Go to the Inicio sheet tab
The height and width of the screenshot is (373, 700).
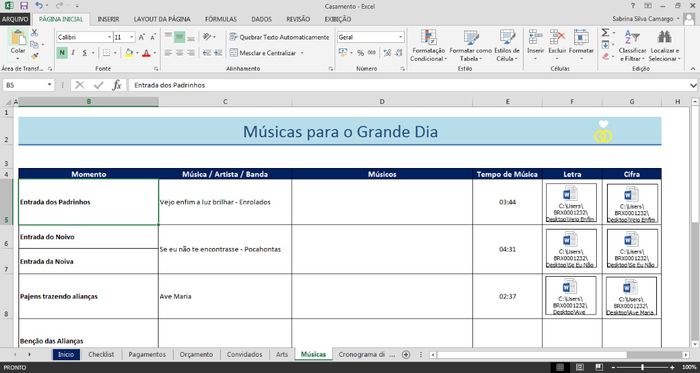pyautogui.click(x=66, y=354)
